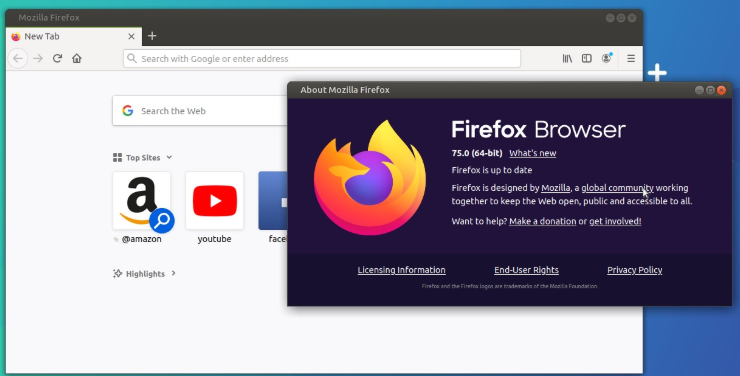Screen dimensions: 740x376
Task: Go back using the Firefox back arrow
Action: pos(18,58)
